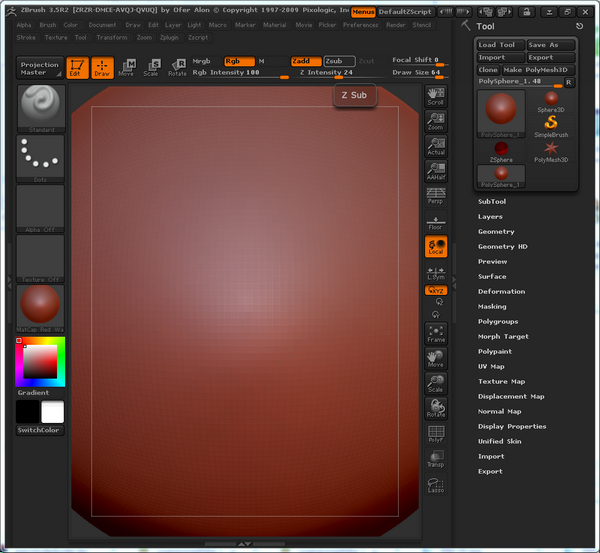The height and width of the screenshot is (553, 600).
Task: Select the Scale transform in top shelf
Action: point(152,68)
